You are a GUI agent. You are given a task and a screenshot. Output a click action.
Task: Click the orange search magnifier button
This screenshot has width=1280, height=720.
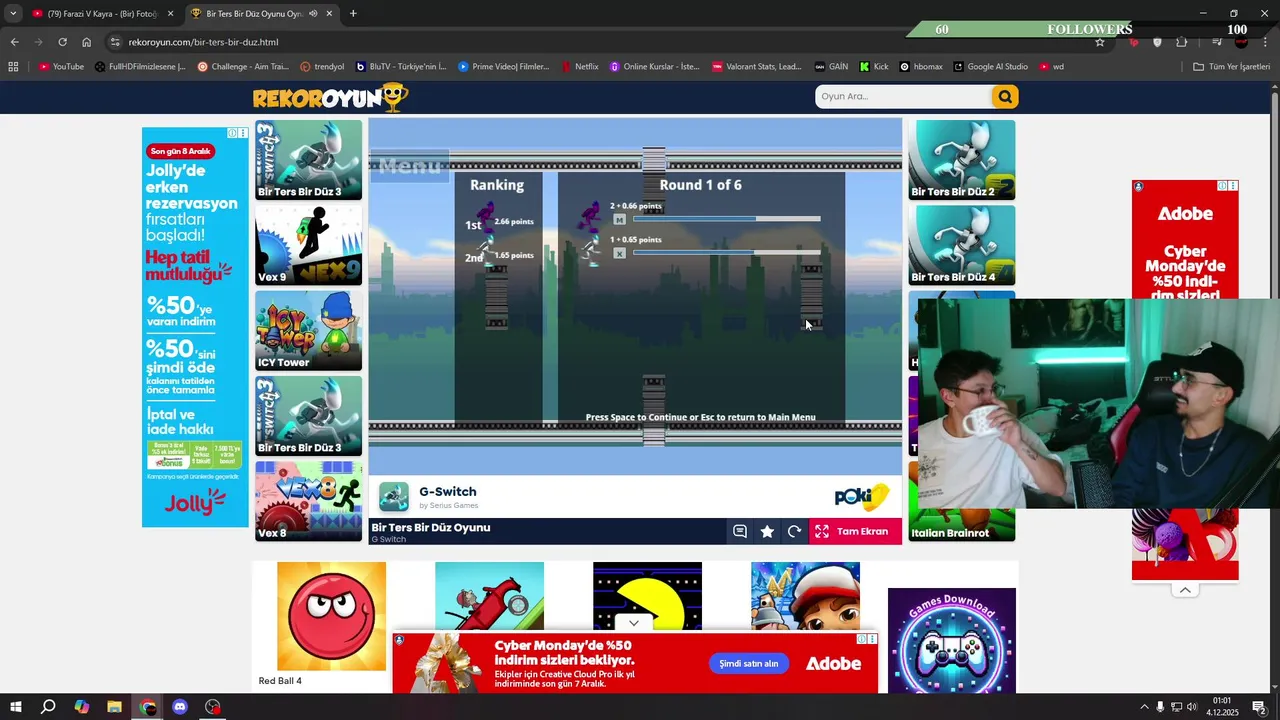click(1004, 96)
